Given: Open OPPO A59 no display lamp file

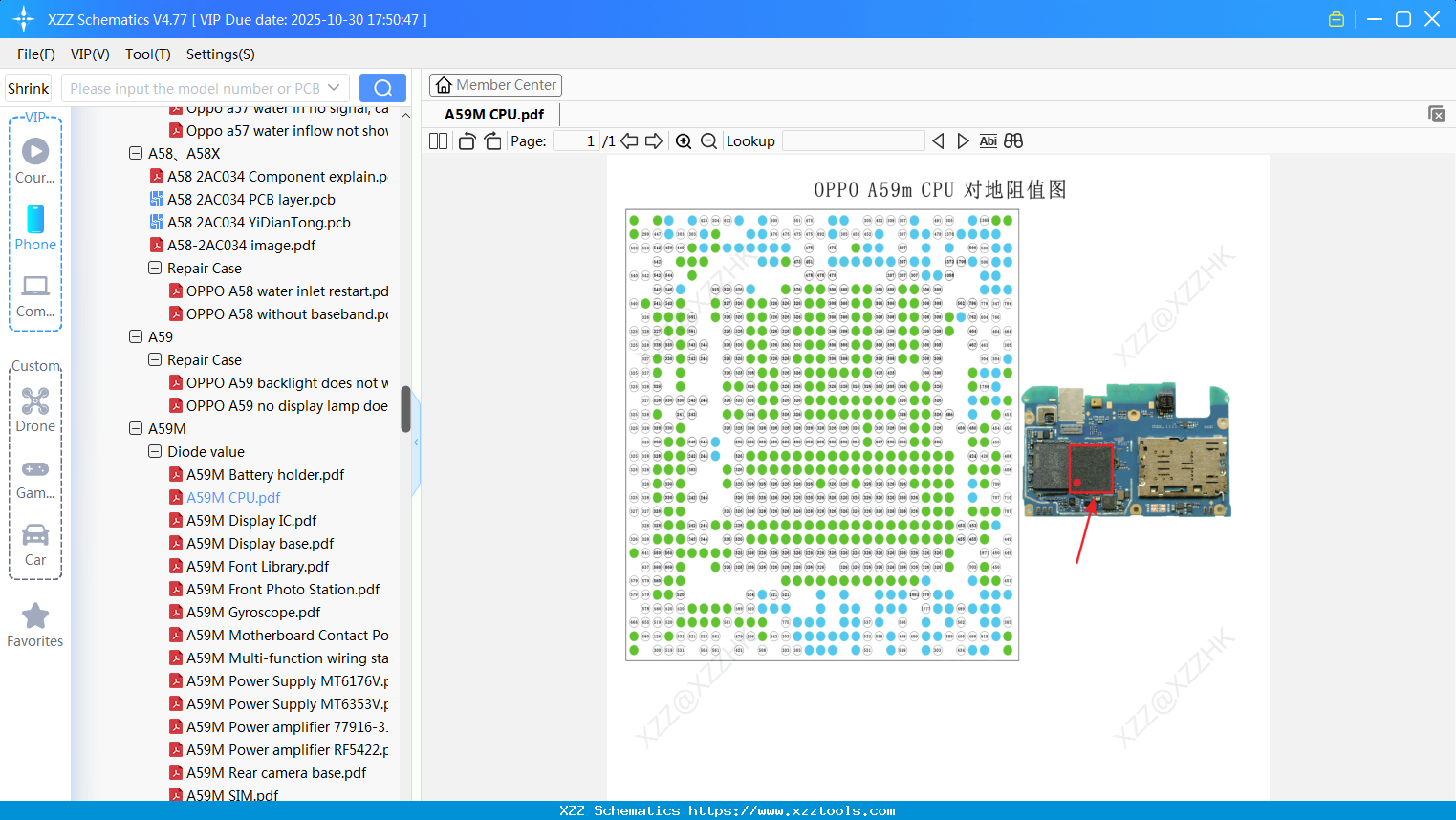Looking at the screenshot, I should [278, 405].
